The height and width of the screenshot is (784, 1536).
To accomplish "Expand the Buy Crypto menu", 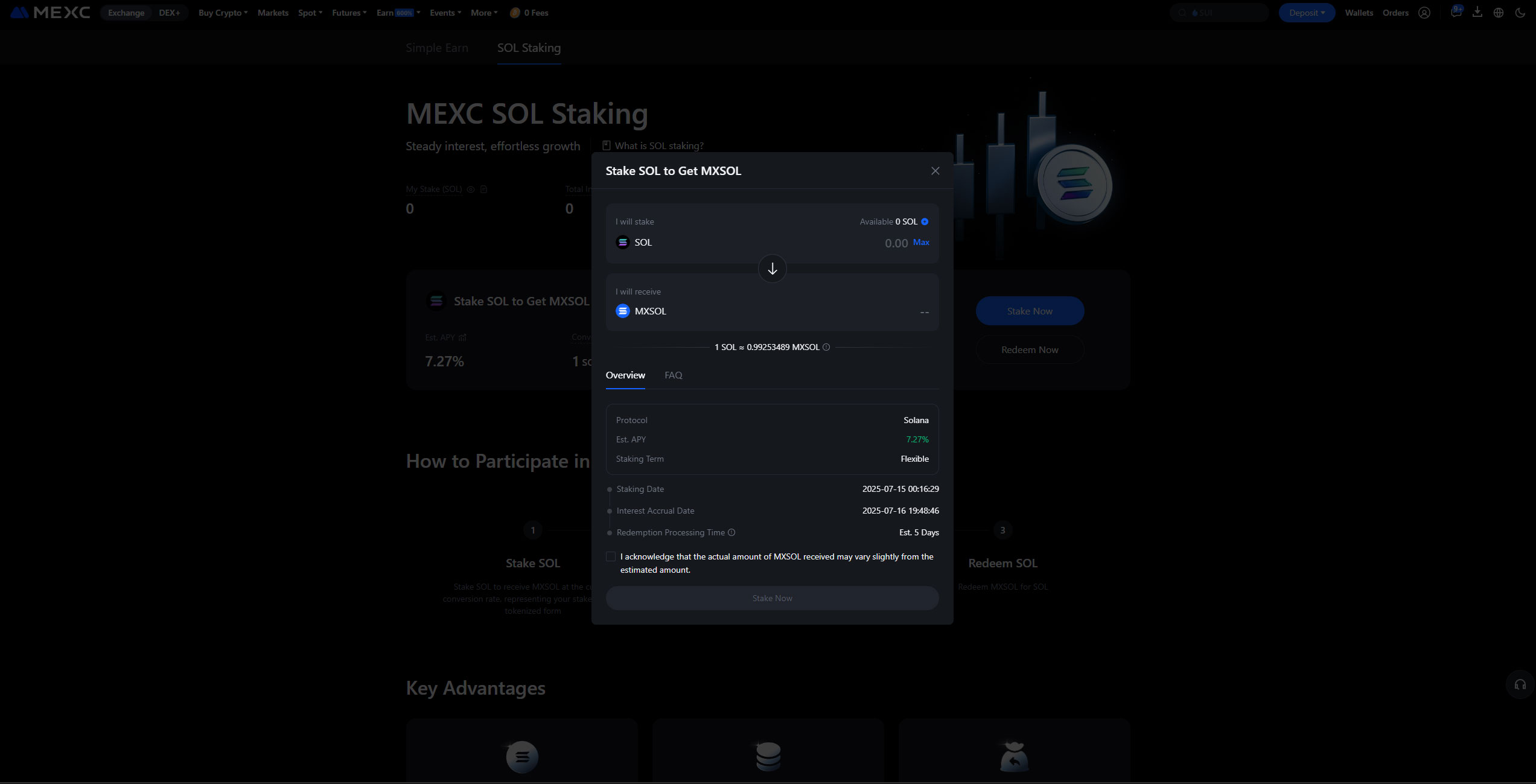I will (223, 13).
